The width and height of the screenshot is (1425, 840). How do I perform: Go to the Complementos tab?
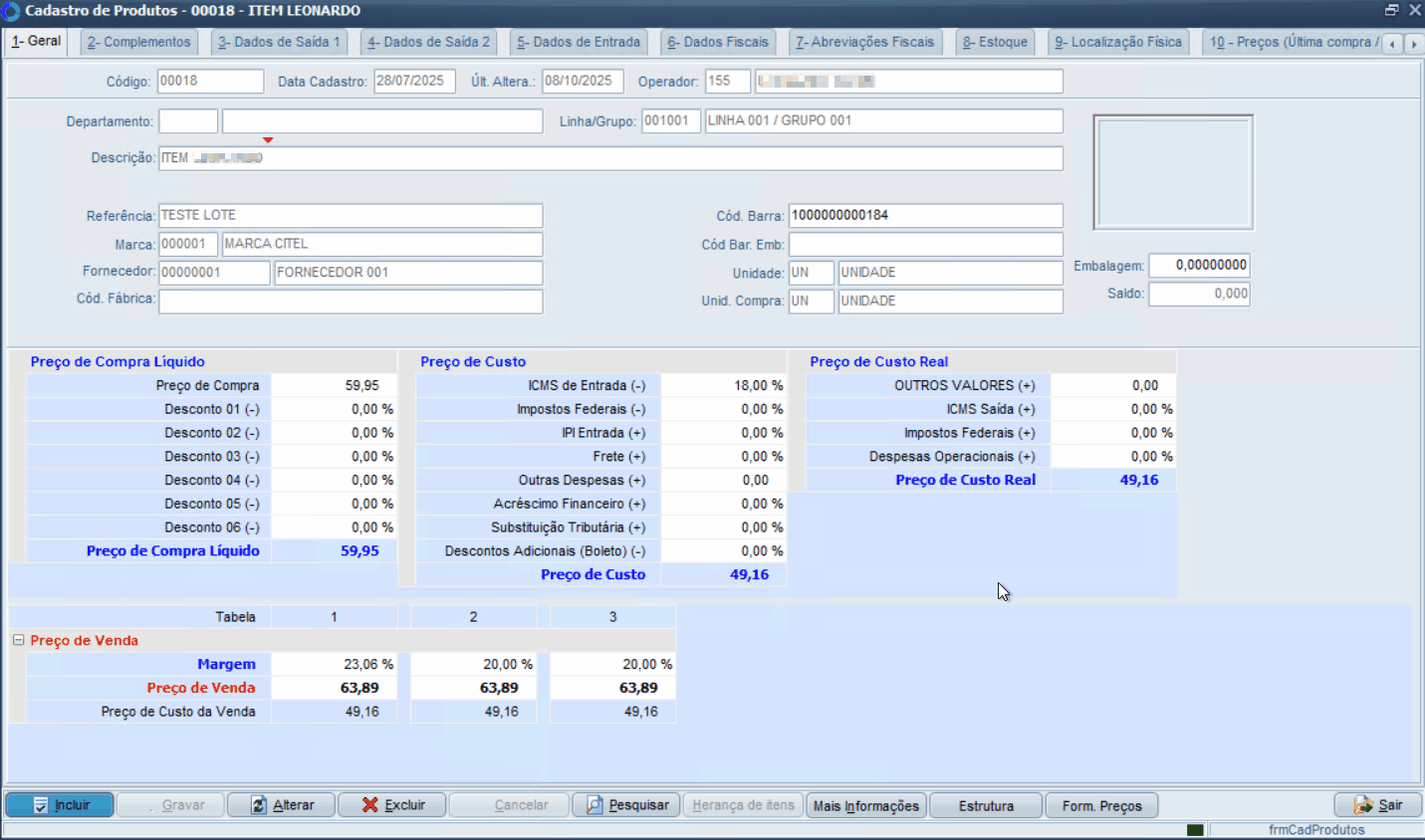pyautogui.click(x=138, y=42)
